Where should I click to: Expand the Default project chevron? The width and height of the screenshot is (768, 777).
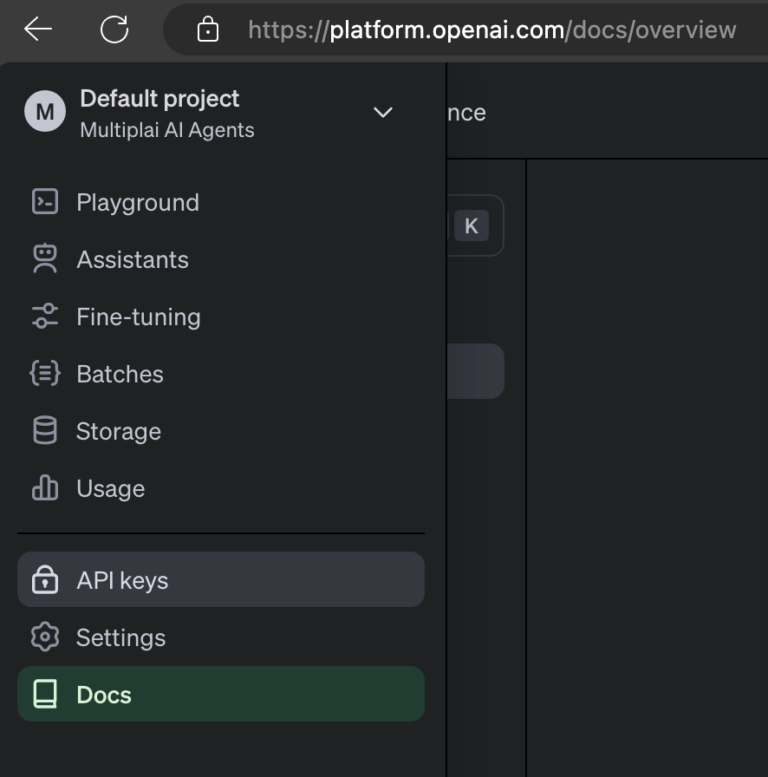click(383, 112)
